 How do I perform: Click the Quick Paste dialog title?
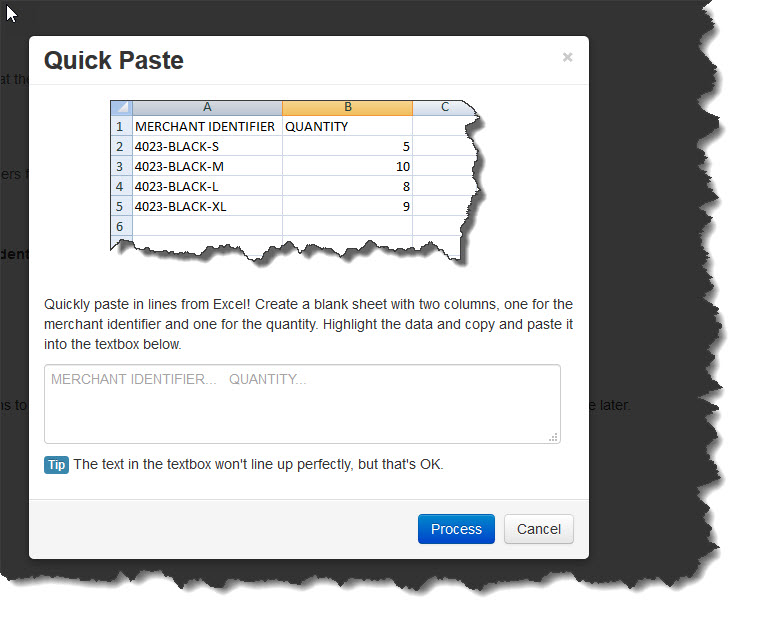[x=114, y=60]
